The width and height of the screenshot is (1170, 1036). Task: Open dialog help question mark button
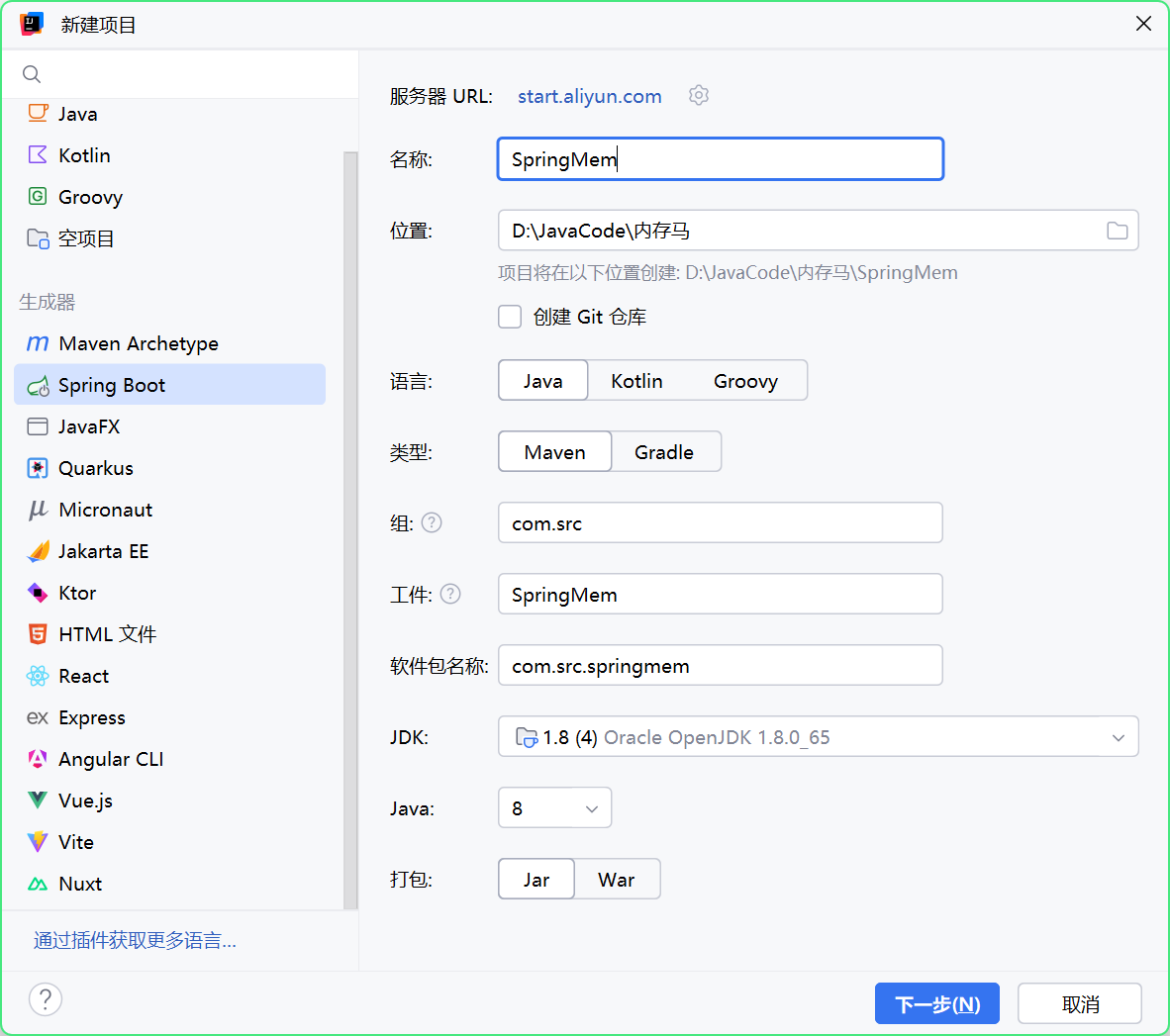pos(46,998)
